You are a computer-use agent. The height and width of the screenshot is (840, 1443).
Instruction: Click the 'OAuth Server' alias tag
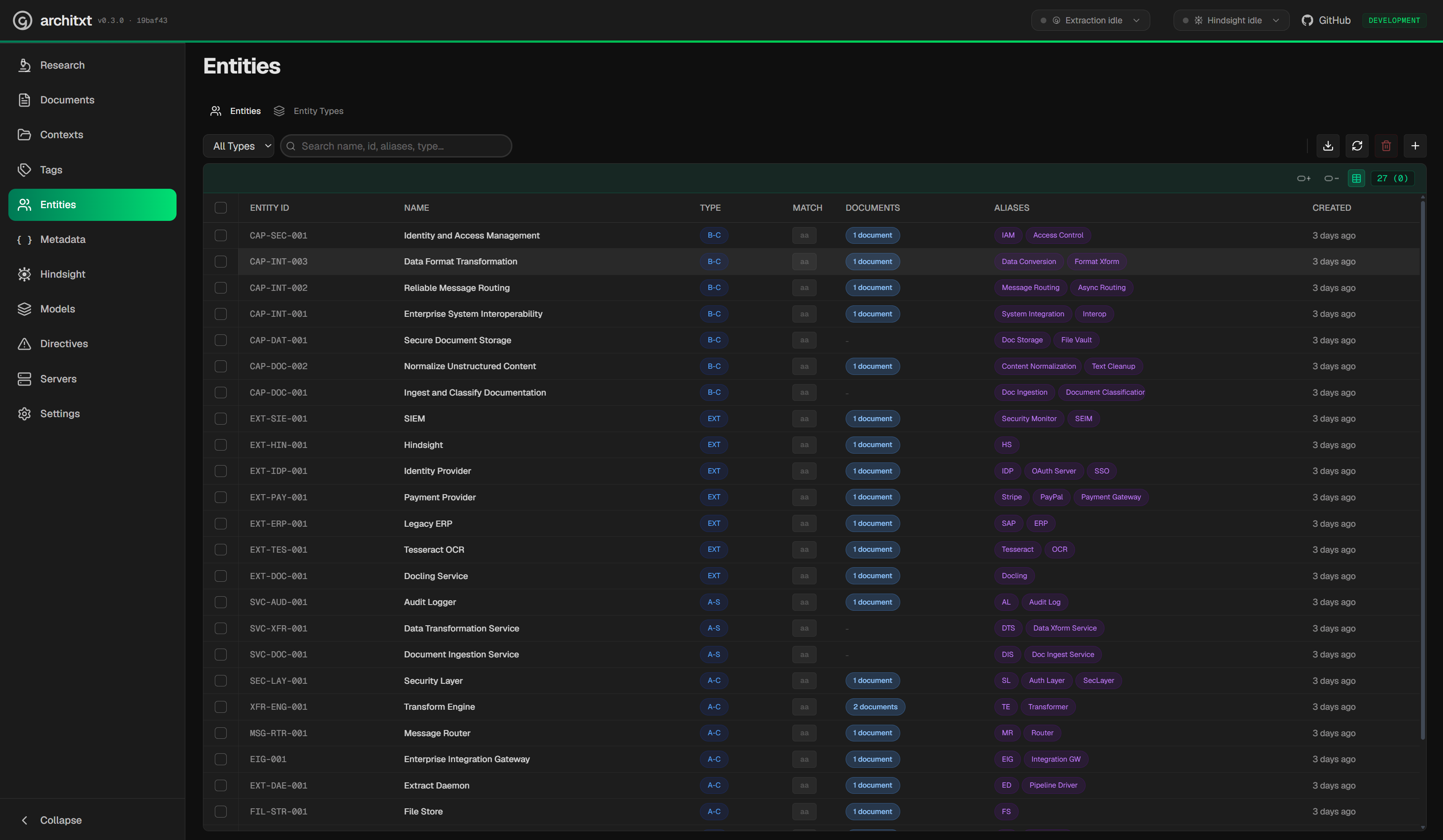pos(1053,471)
